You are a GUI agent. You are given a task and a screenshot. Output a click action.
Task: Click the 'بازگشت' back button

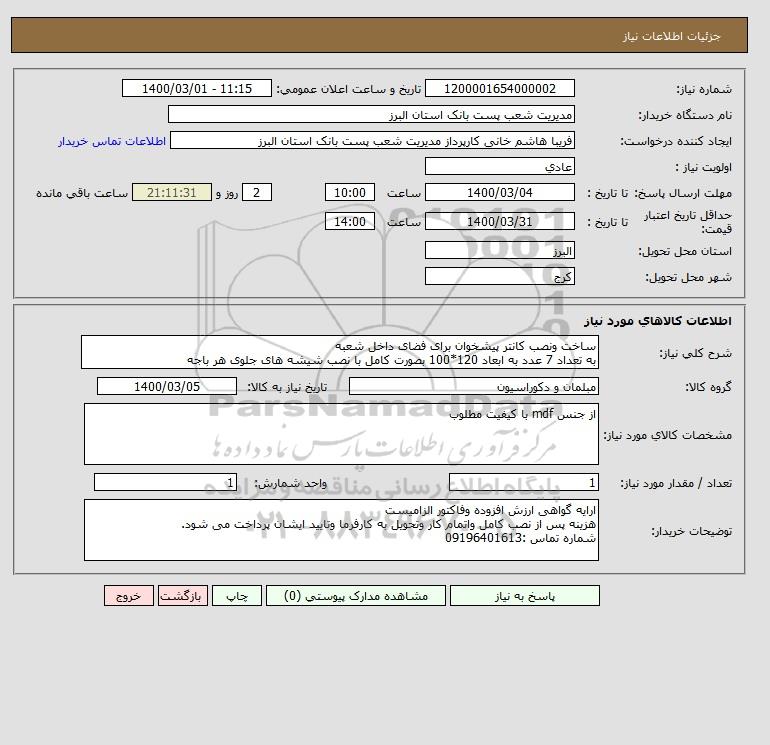pyautogui.click(x=183, y=596)
